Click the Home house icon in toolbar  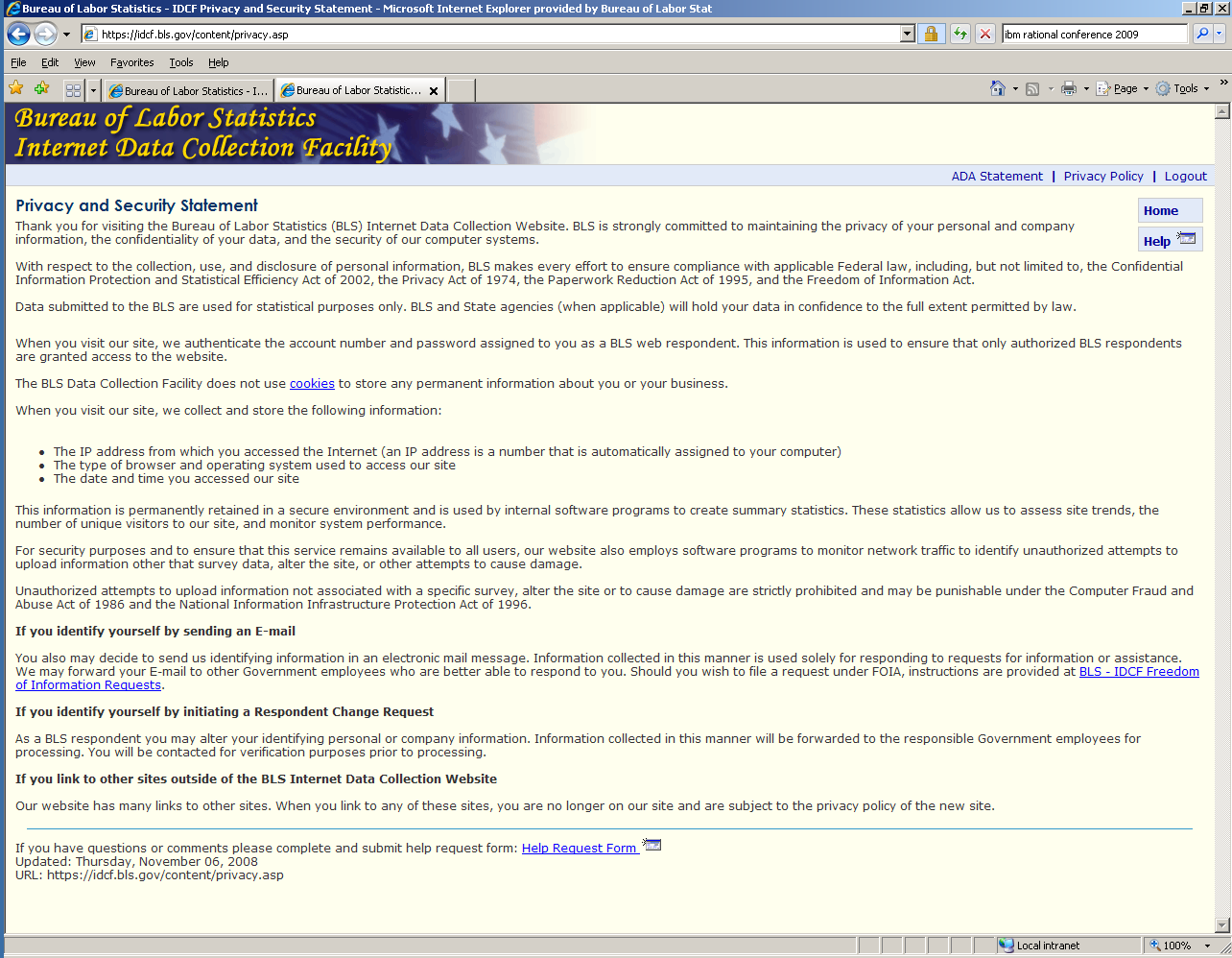tap(998, 88)
